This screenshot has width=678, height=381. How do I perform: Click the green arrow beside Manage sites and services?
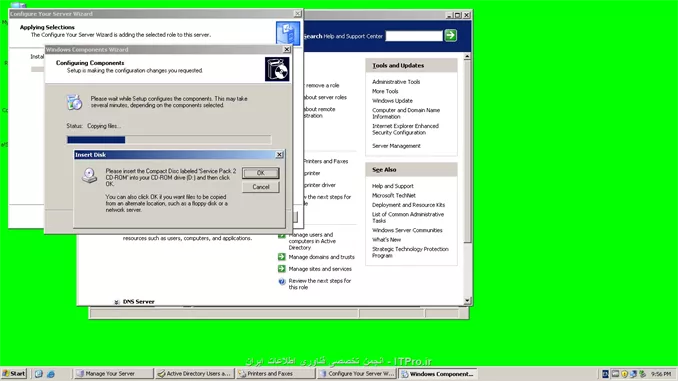click(x=281, y=269)
